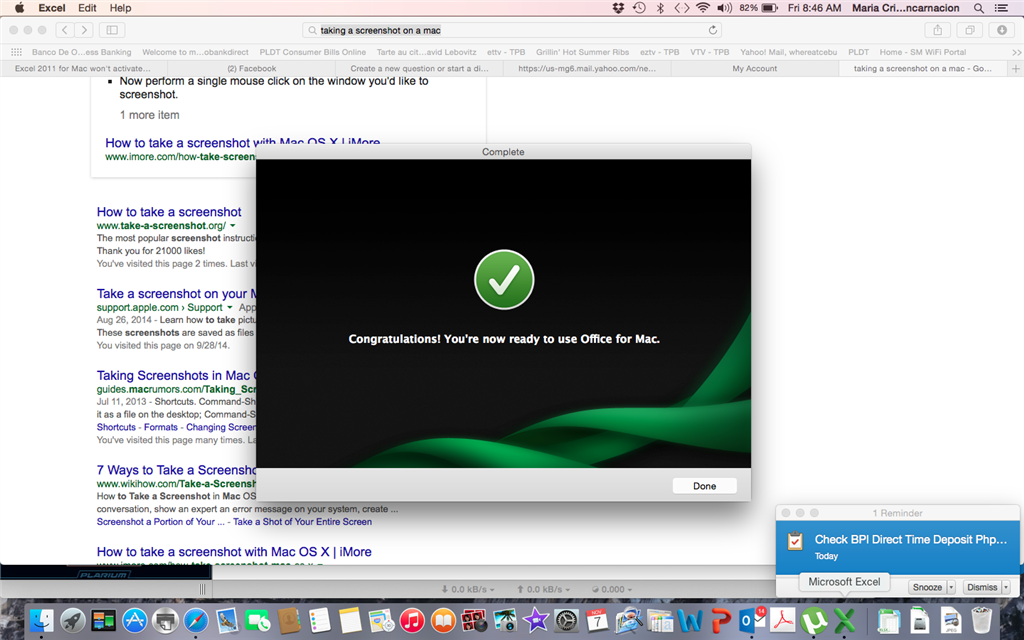Click the Dropbox menu bar icon
Screen dimensions: 1024x640
(618, 8)
